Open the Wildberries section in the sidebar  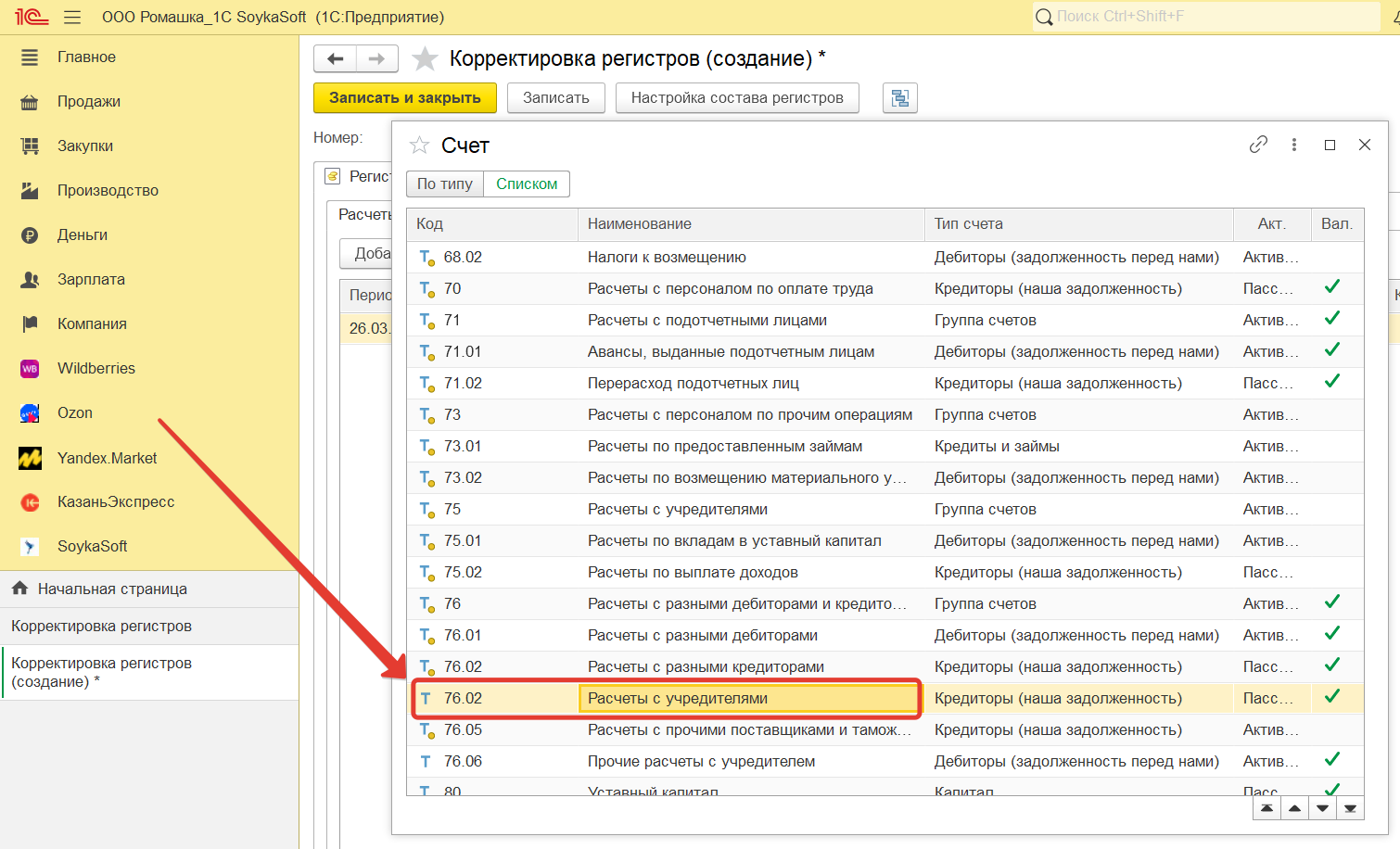95,368
